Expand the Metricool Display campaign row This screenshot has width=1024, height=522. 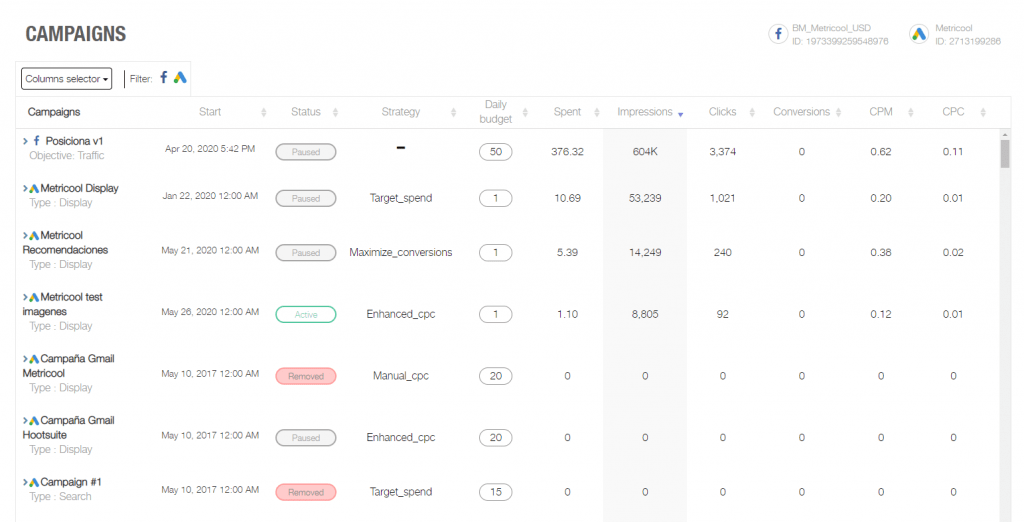coord(25,188)
